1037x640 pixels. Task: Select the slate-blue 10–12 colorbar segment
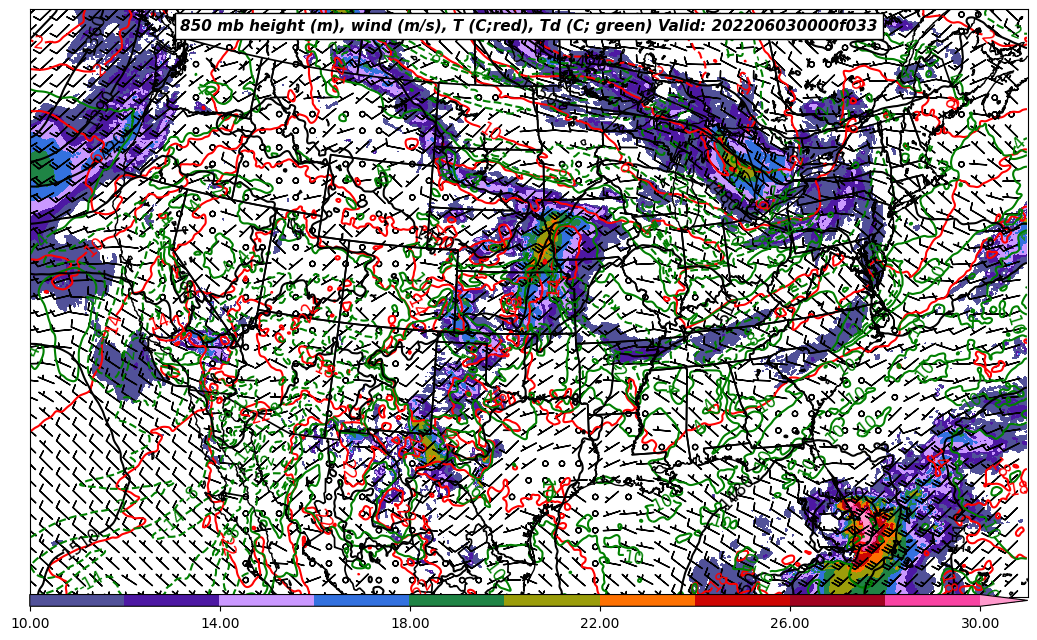[x=77, y=601]
